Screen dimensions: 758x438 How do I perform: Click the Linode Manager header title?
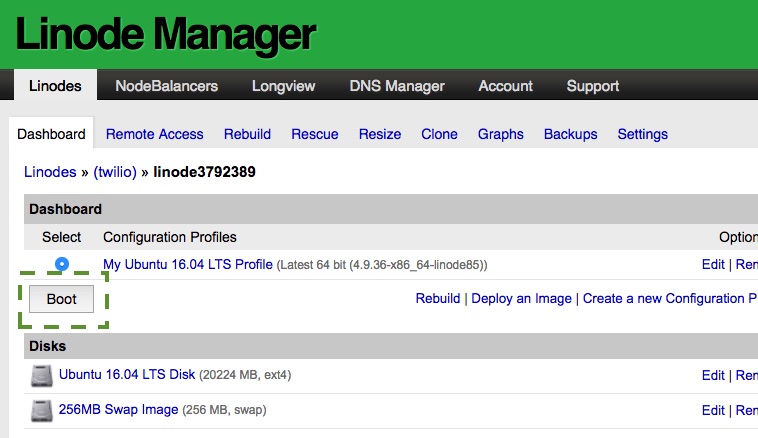click(165, 34)
